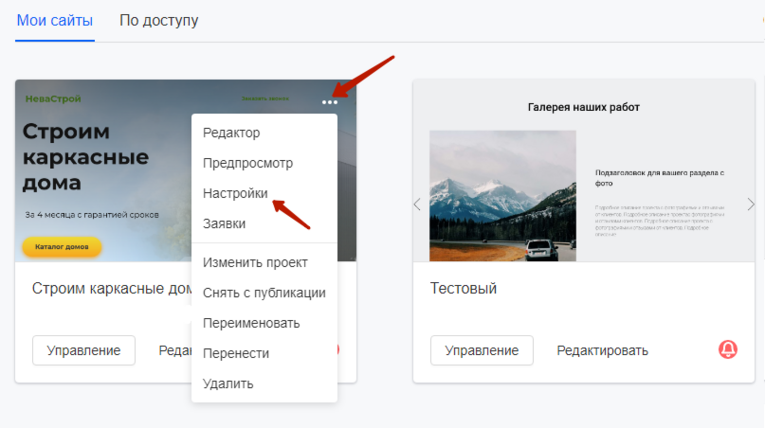
Task: Switch to the Мои сайты tab
Action: 55,20
